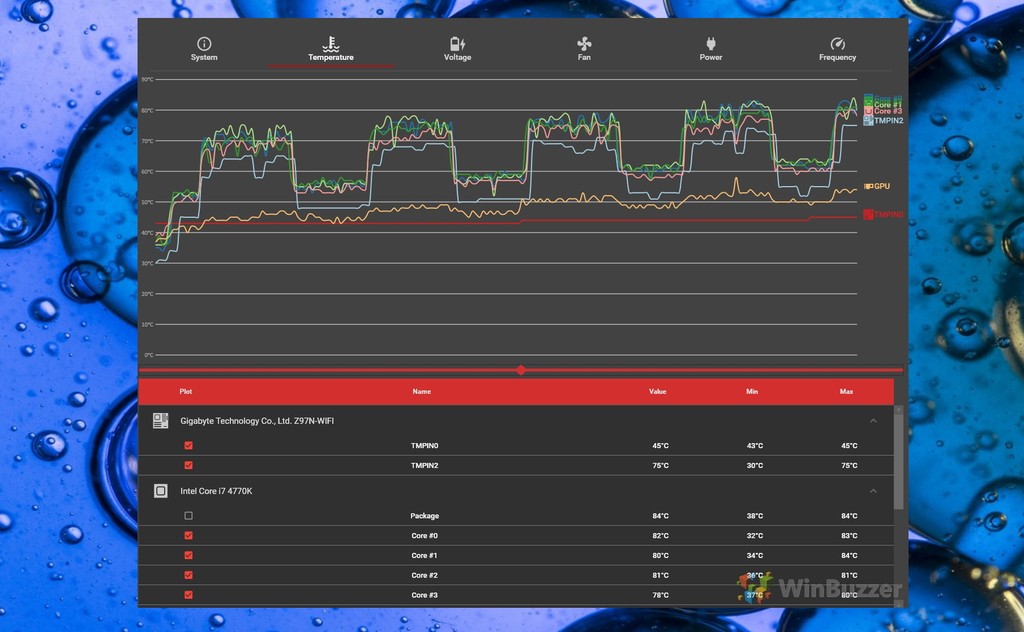The image size is (1024, 632).
Task: Click the red diamond marker below the graph
Action: [x=521, y=370]
